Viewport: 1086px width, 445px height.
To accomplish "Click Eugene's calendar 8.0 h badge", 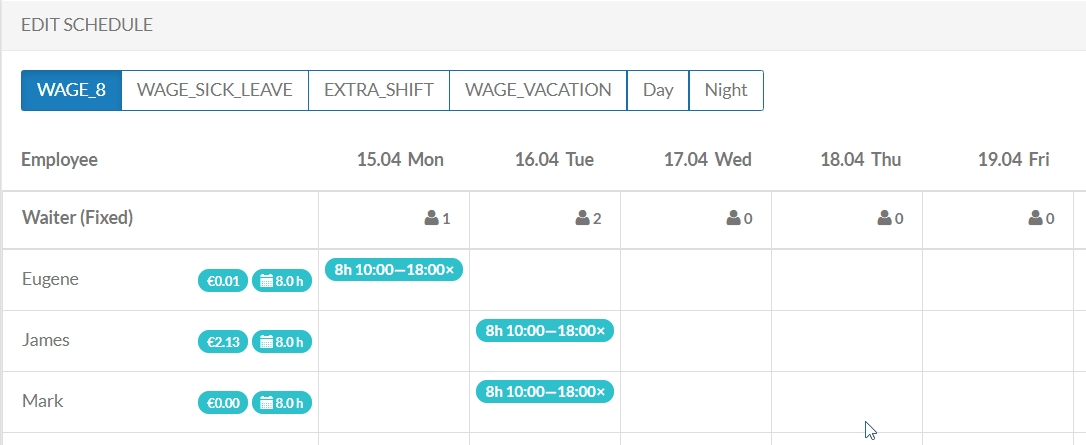I will click(281, 281).
